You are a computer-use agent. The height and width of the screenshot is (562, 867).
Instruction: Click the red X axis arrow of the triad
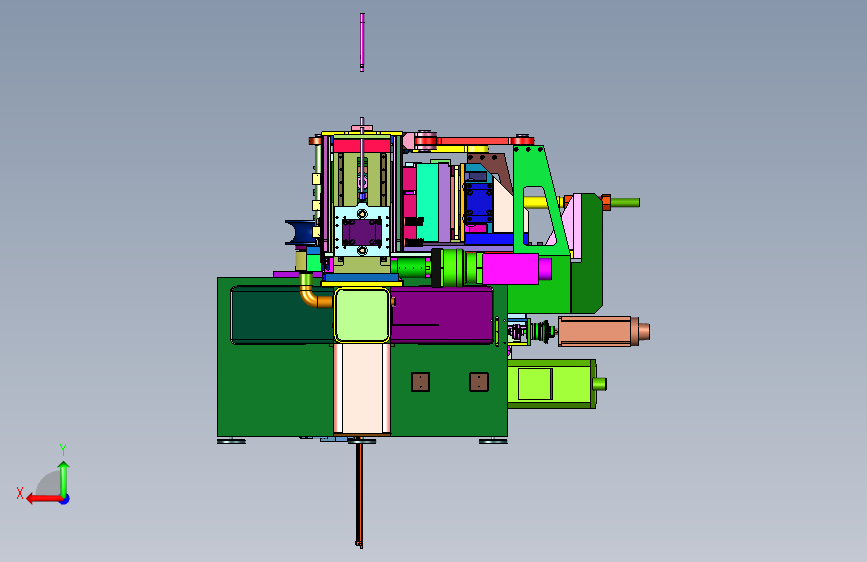(44, 499)
